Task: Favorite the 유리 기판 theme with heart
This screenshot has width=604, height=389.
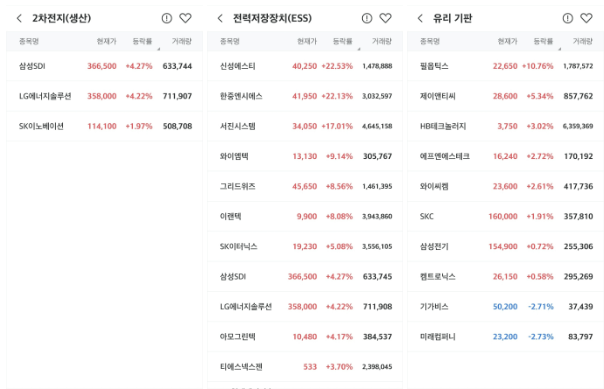Action: [586, 18]
